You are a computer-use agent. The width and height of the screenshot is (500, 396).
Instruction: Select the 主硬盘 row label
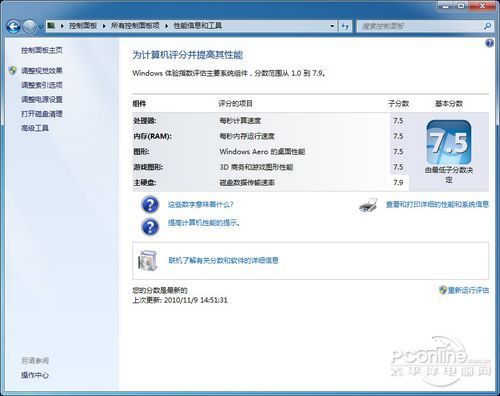[x=145, y=183]
